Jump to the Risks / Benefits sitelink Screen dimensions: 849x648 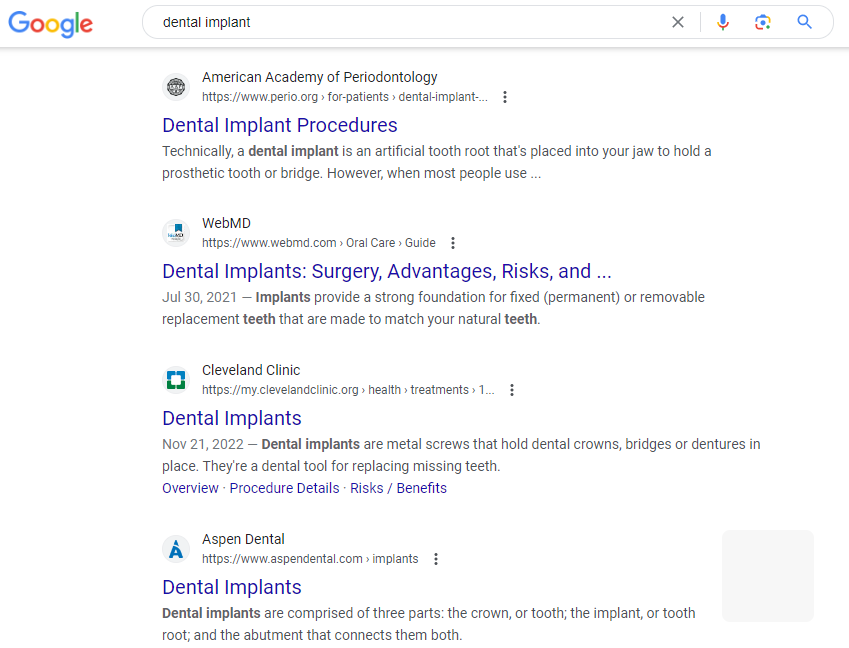tap(399, 488)
